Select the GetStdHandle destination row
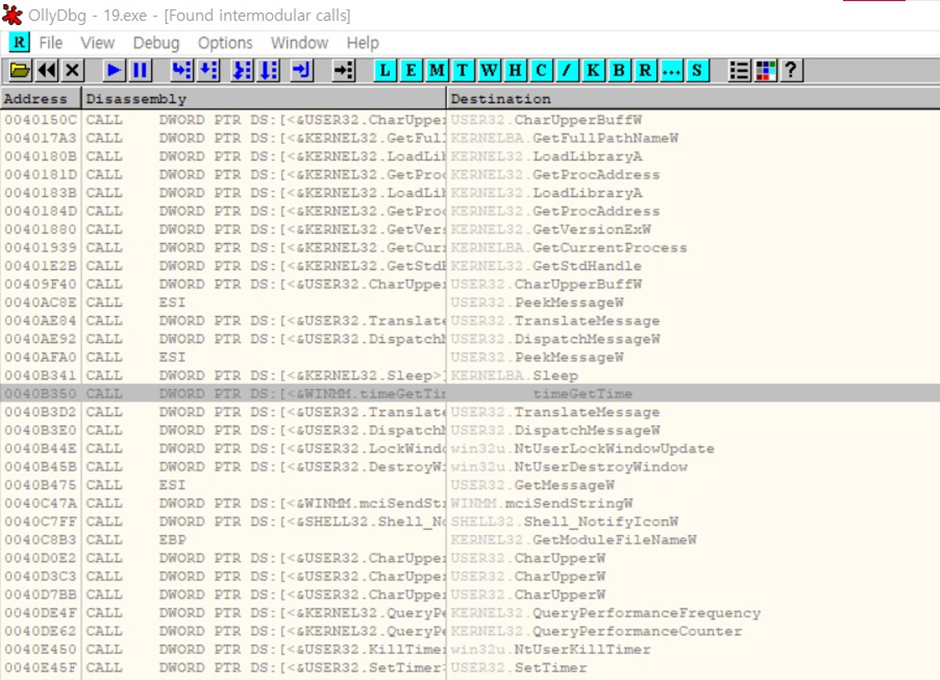The width and height of the screenshot is (940, 680). tap(470, 266)
